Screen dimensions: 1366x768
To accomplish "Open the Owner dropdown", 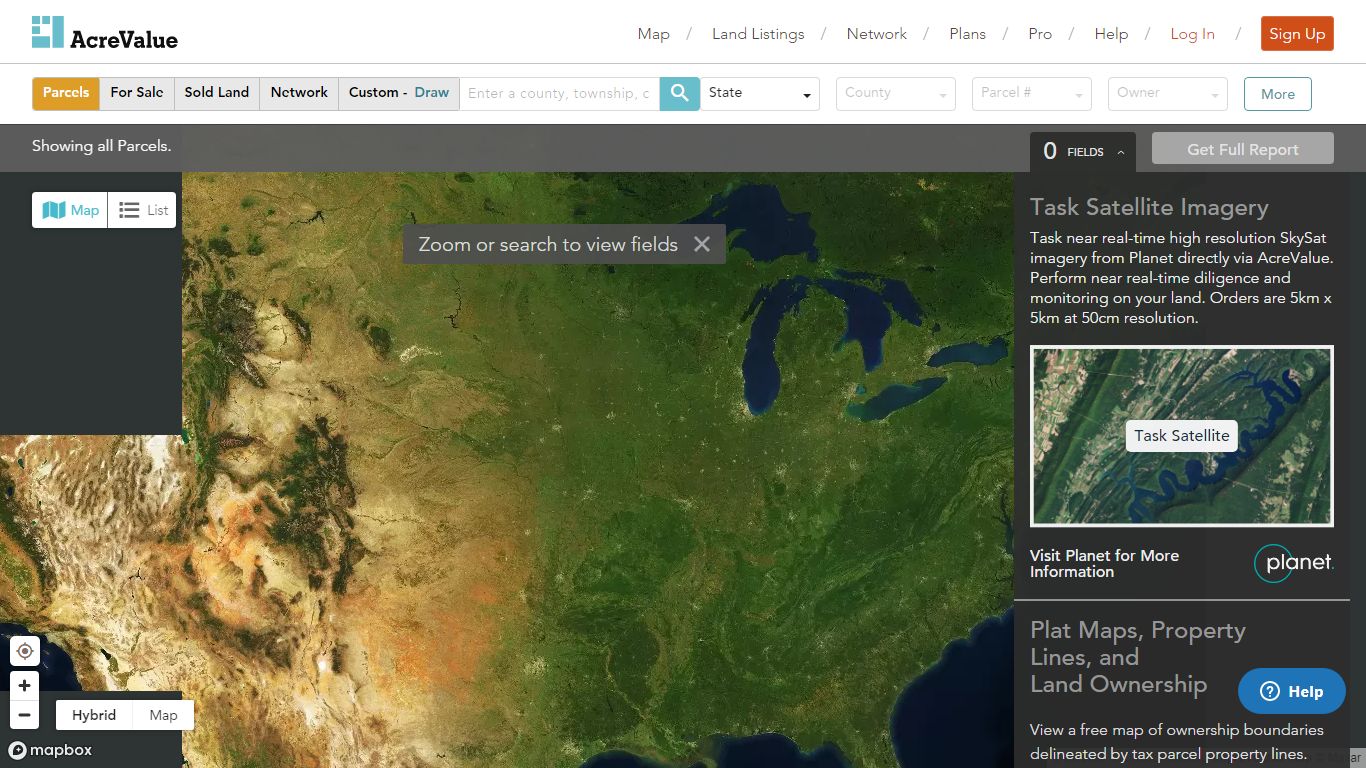I will coord(1168,93).
